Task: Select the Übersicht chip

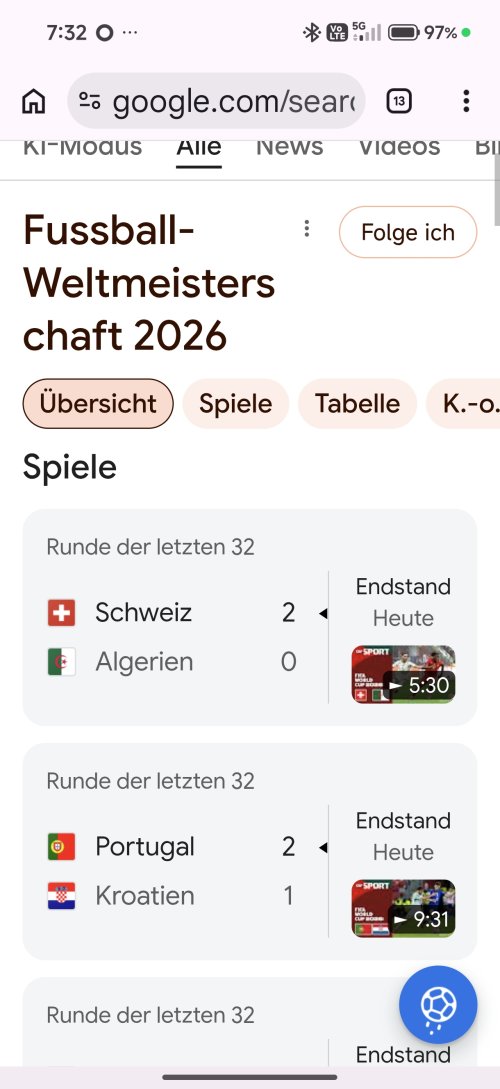Action: click(98, 404)
